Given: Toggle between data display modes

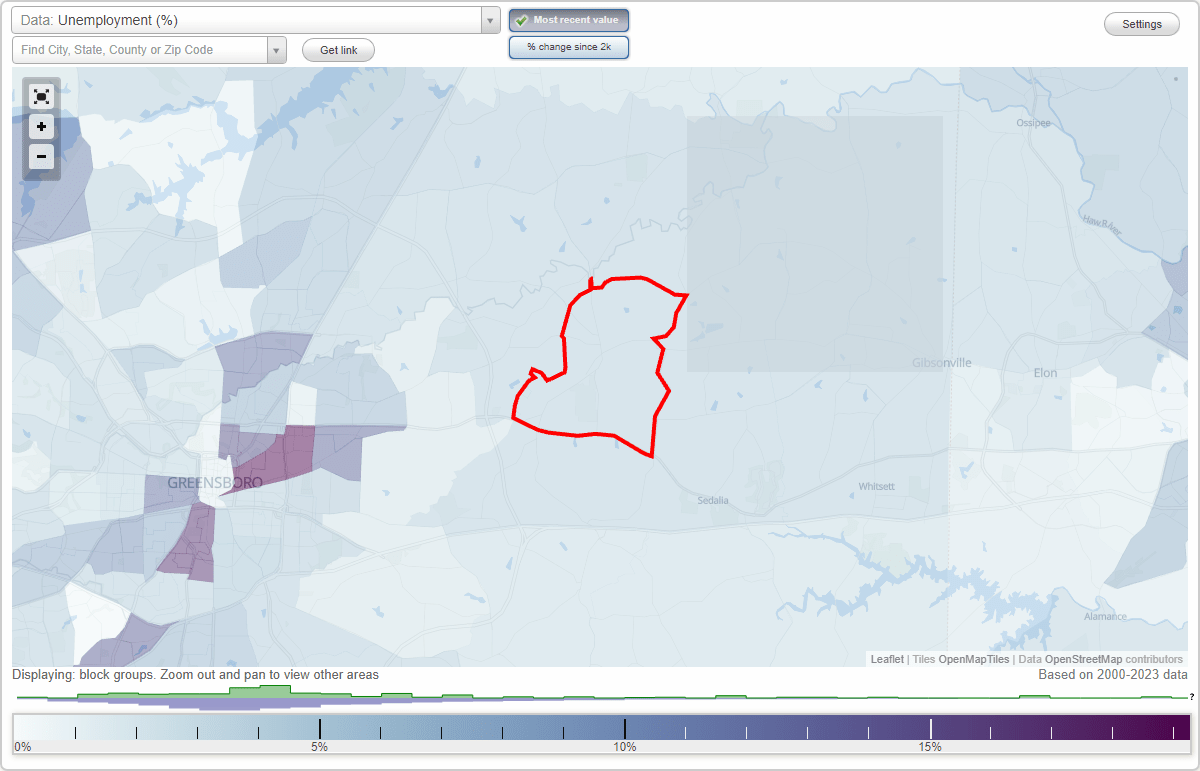Looking at the screenshot, I should (569, 46).
